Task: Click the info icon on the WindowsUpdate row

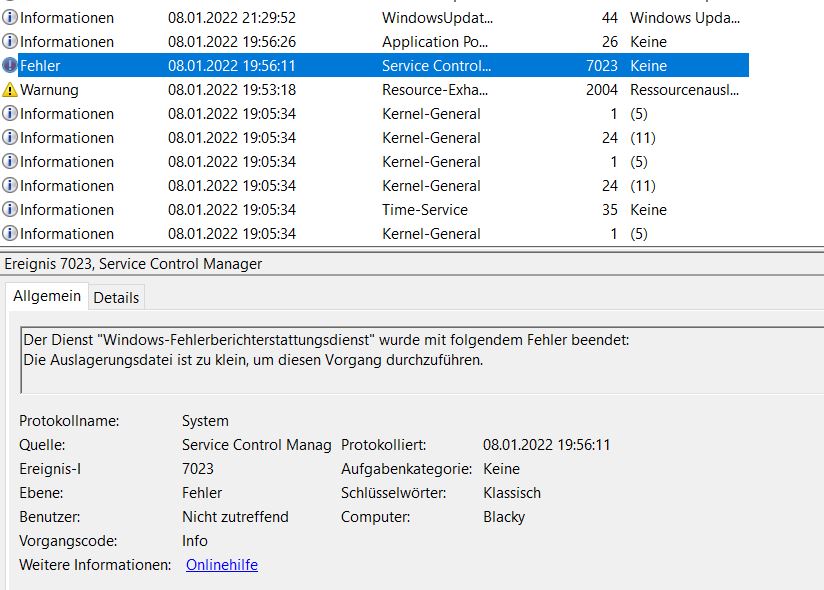Action: tap(10, 18)
